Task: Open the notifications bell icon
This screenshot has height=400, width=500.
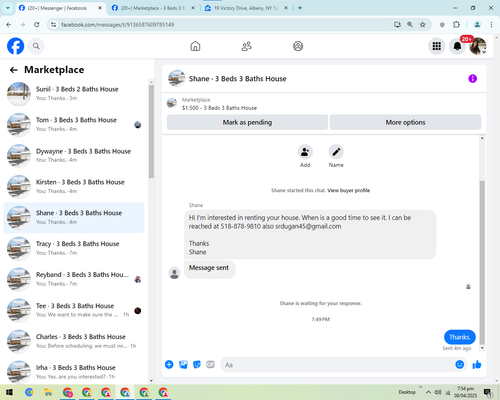Action: [457, 46]
